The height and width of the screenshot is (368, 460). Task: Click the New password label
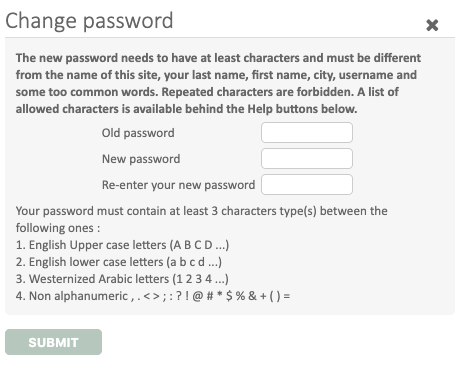pyautogui.click(x=141, y=159)
